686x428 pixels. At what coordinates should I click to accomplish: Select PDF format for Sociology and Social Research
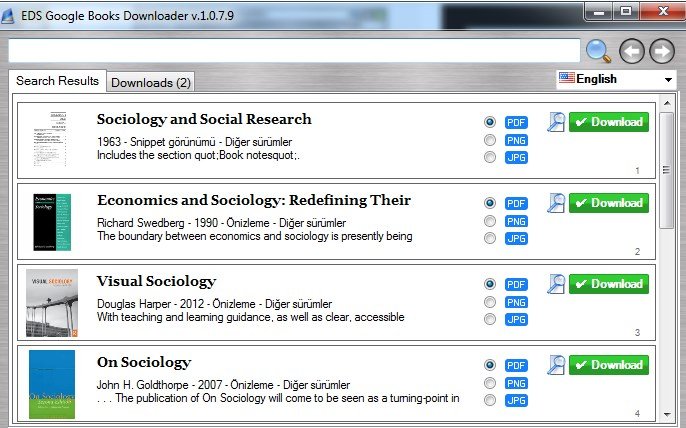pyautogui.click(x=490, y=122)
